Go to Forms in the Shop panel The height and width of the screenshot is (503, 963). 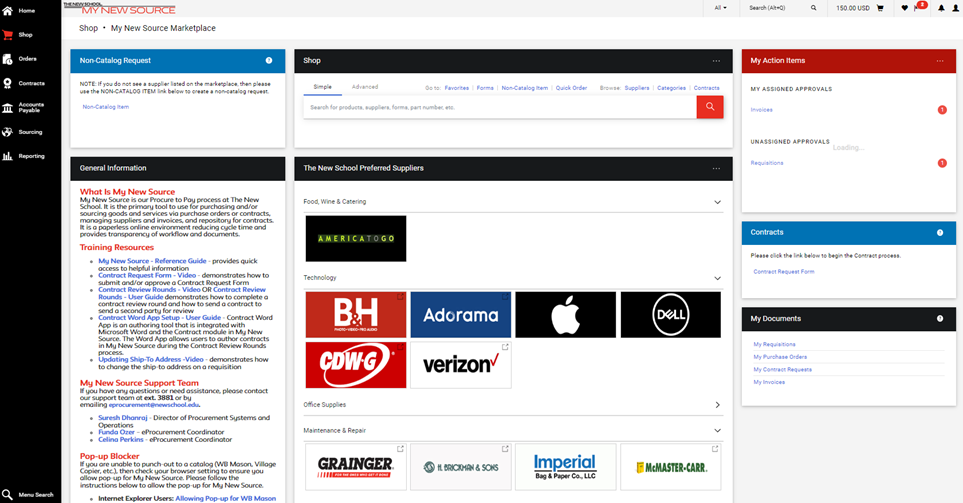[x=485, y=88]
